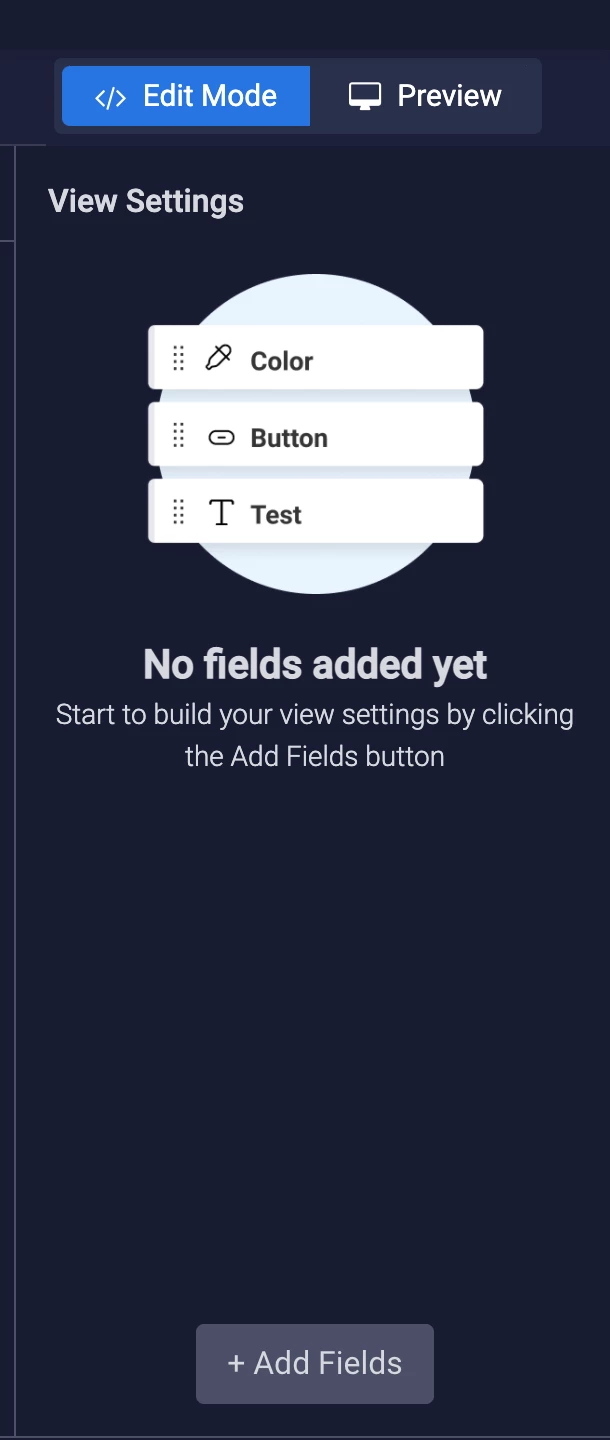Click the View Settings heading
Viewport: 610px width, 1440px height.
pos(146,201)
